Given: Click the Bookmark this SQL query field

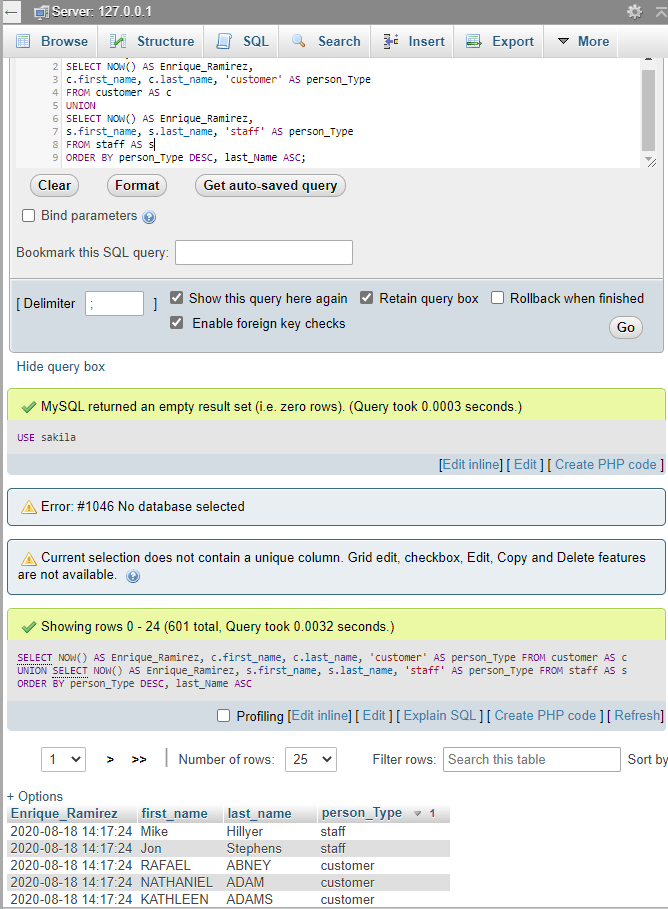Looking at the screenshot, I should [x=264, y=253].
